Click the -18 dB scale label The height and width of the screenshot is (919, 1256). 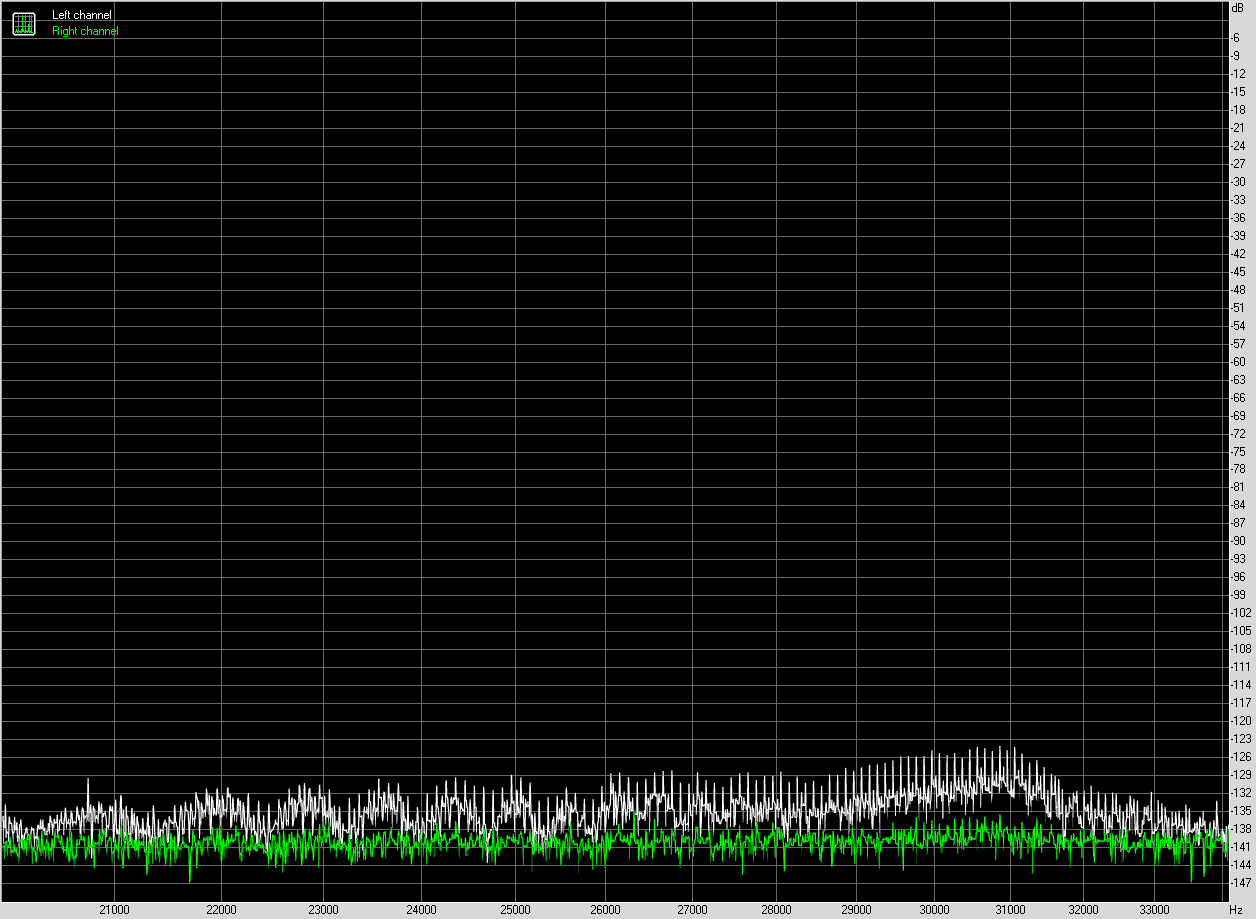click(1238, 110)
